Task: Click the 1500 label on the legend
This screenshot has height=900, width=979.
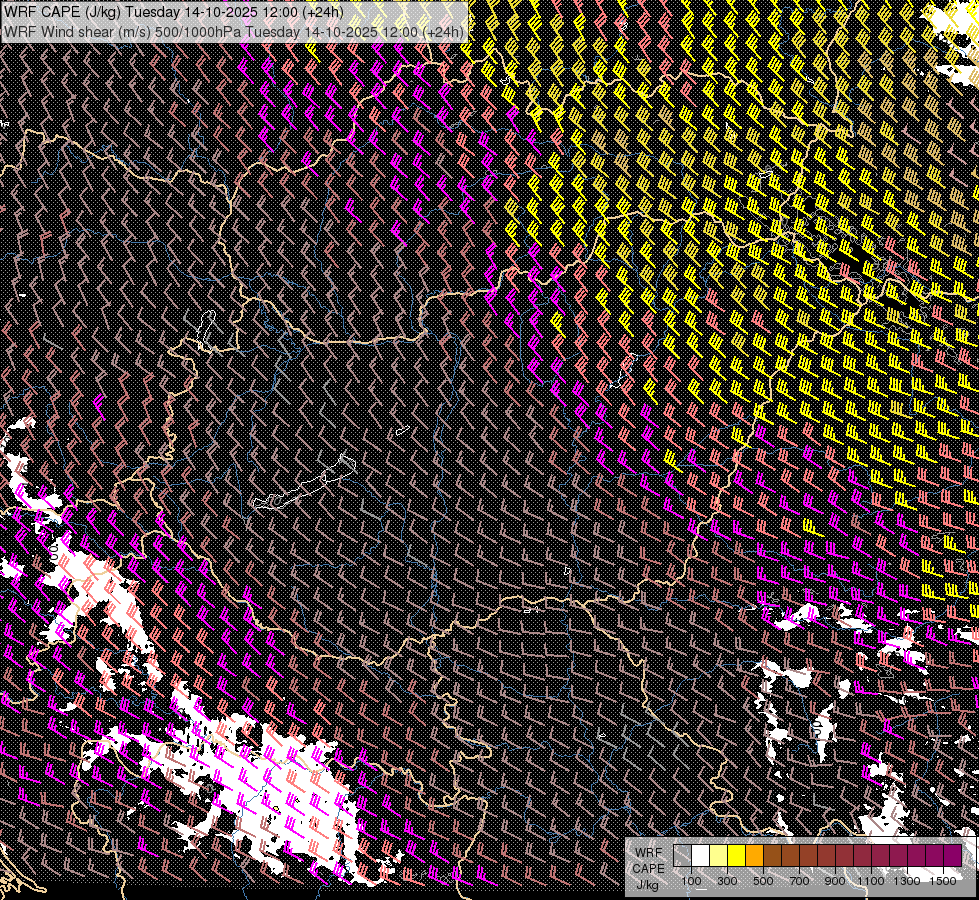Action: coord(943,881)
